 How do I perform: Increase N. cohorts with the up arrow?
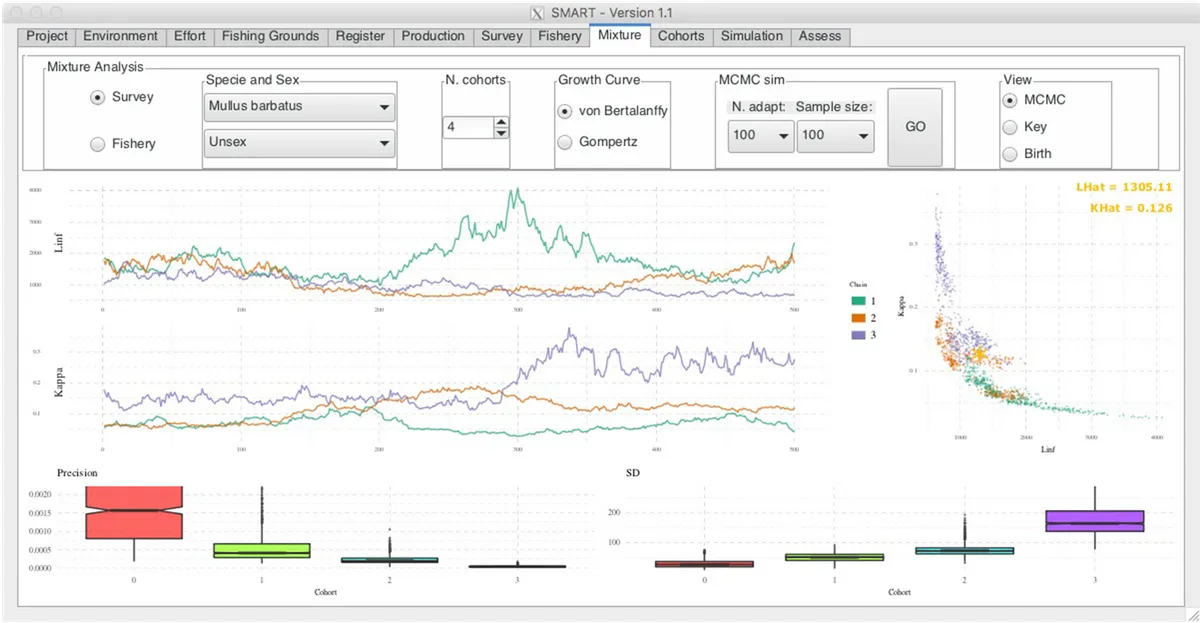click(x=502, y=122)
